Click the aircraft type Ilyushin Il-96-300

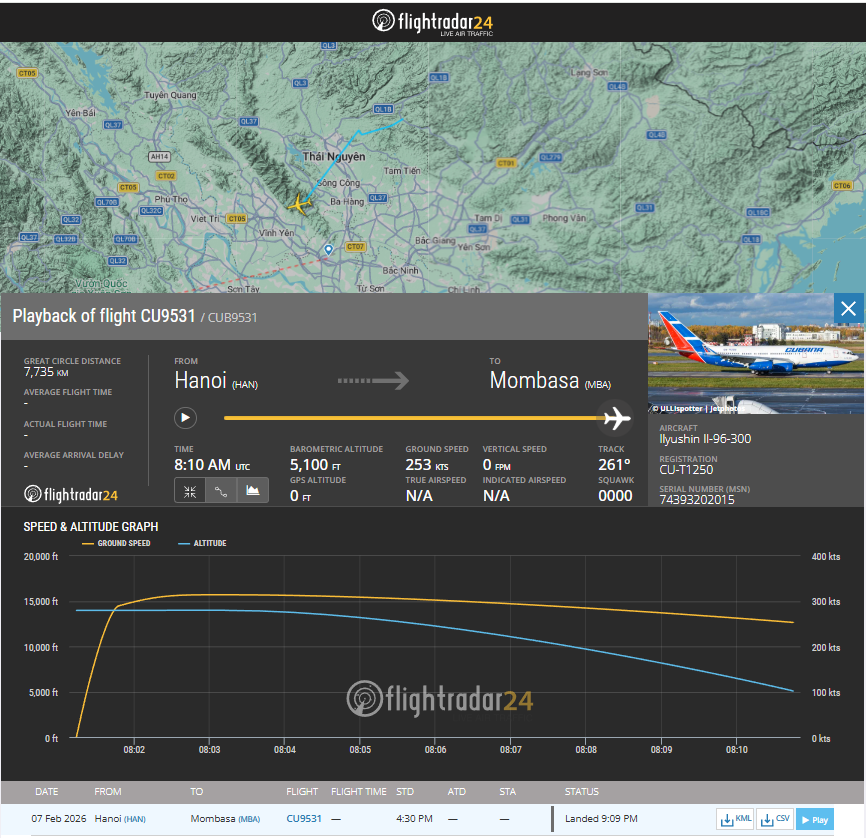tap(705, 439)
